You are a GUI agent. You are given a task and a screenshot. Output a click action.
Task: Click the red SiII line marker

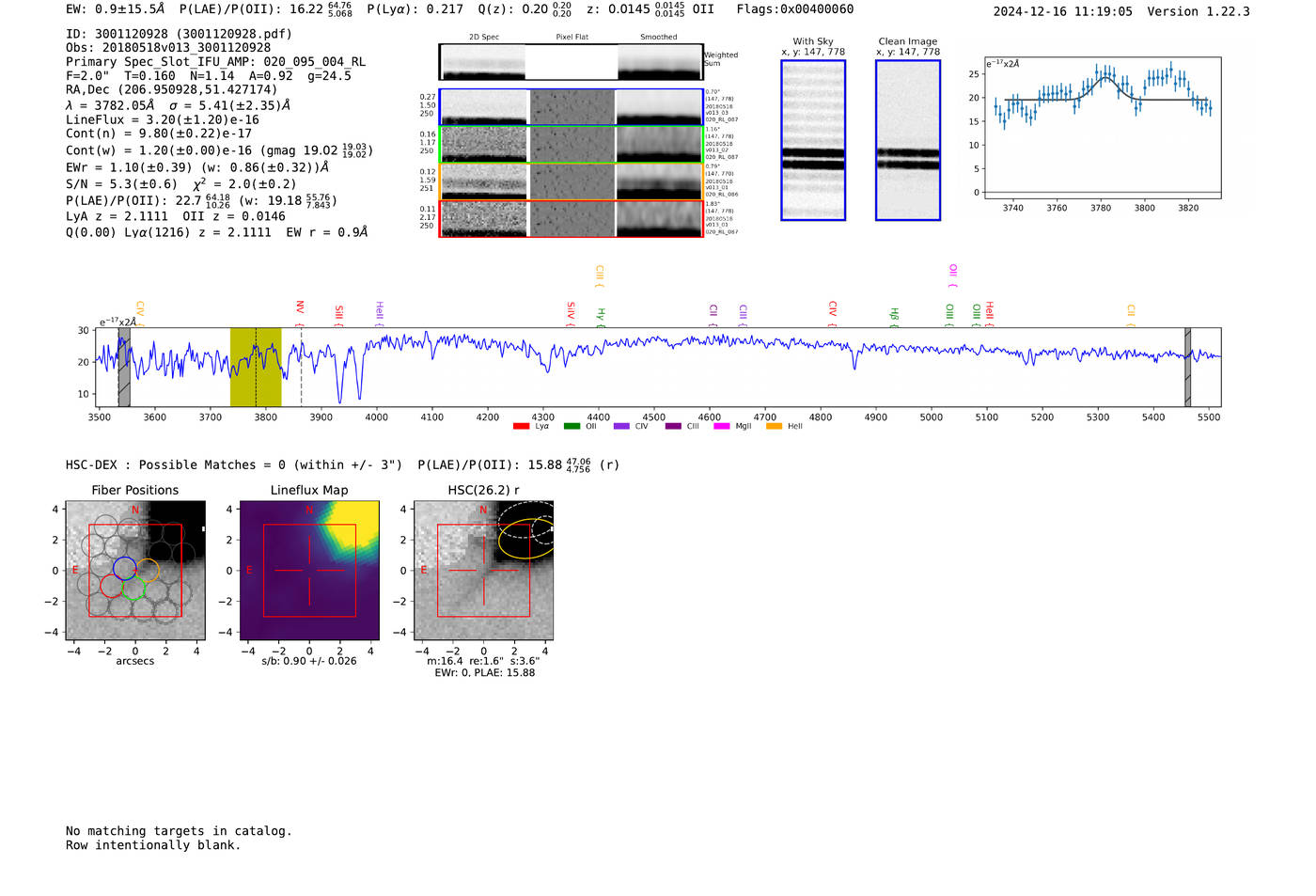click(339, 316)
